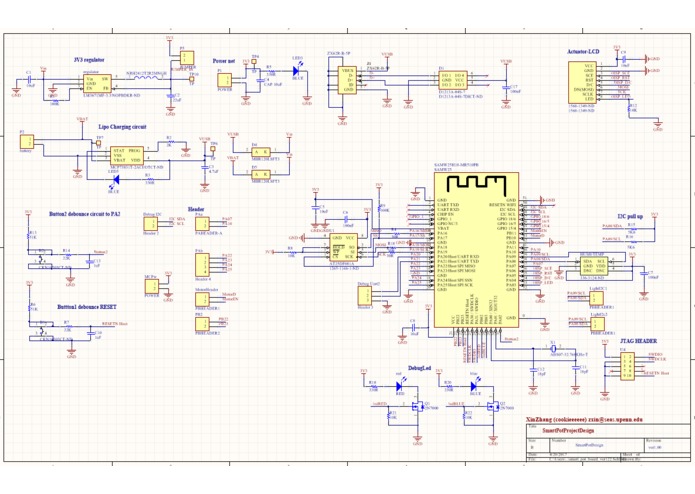Click the TP10 test point in 3V3 regulator
Image resolution: width=695 pixels, height=494 pixels.
pyautogui.click(x=191, y=79)
